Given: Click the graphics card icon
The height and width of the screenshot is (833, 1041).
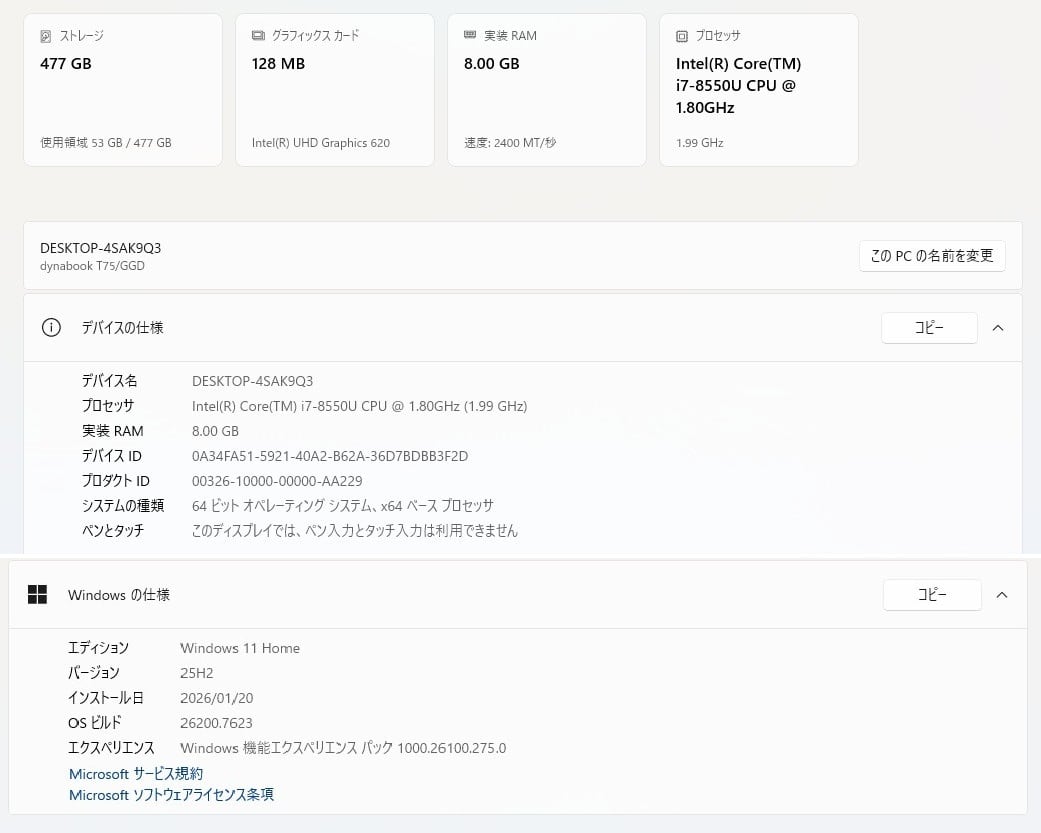Looking at the screenshot, I should click(x=258, y=36).
